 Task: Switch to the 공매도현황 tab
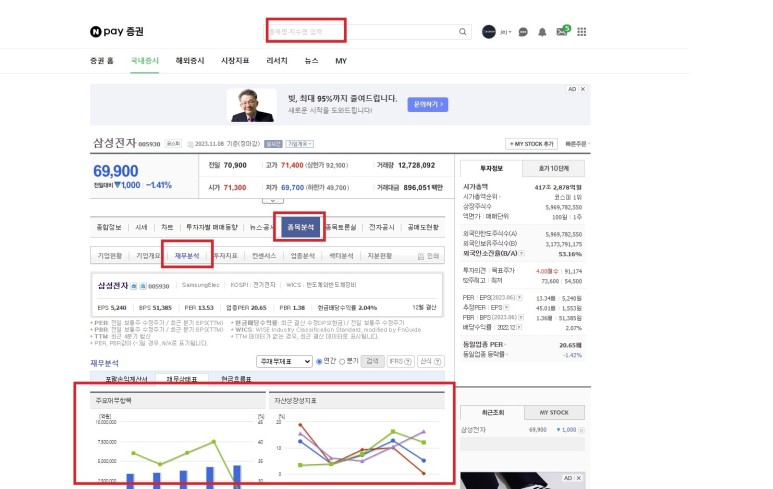tap(423, 227)
